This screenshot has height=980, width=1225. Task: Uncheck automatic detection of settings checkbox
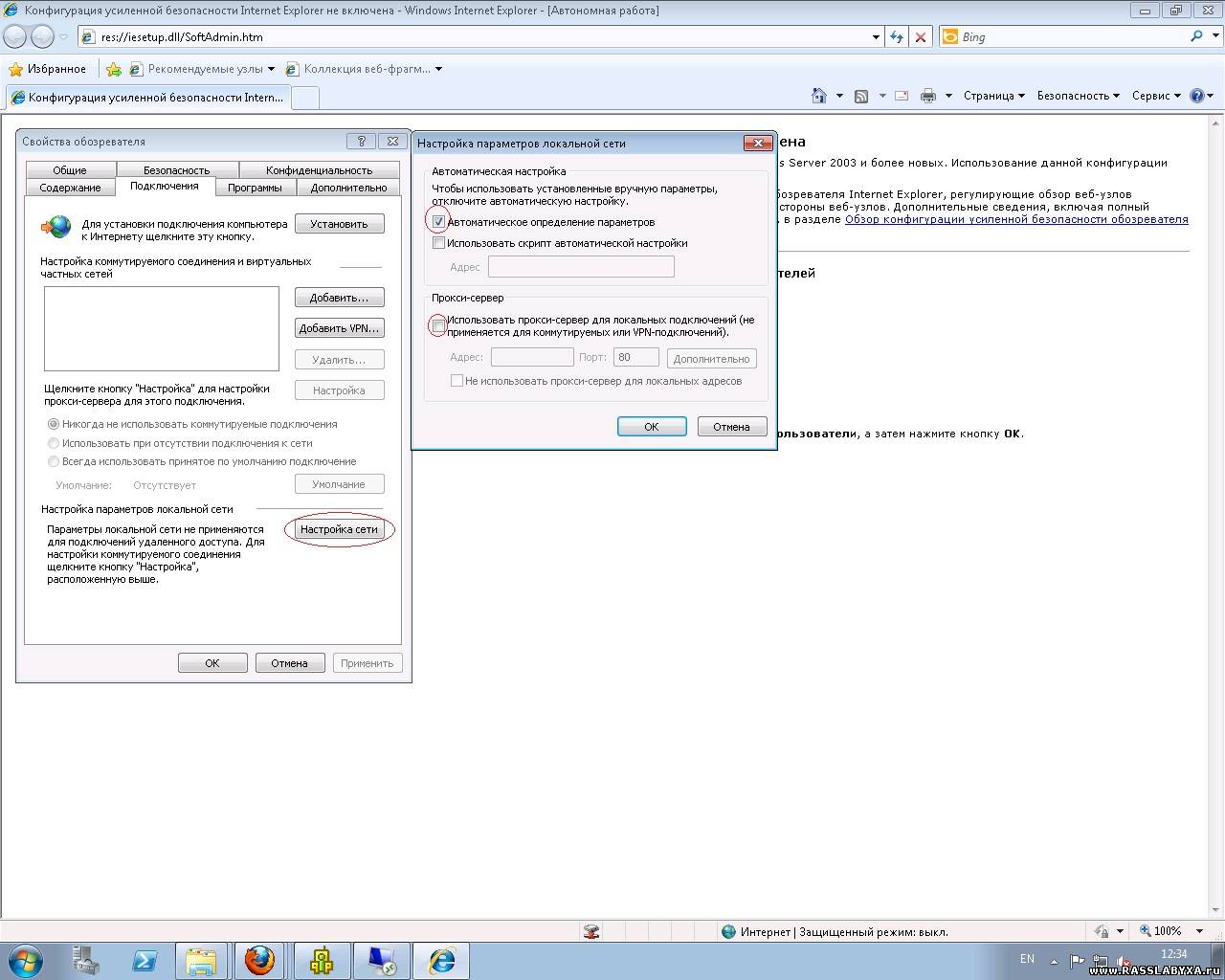click(x=439, y=222)
